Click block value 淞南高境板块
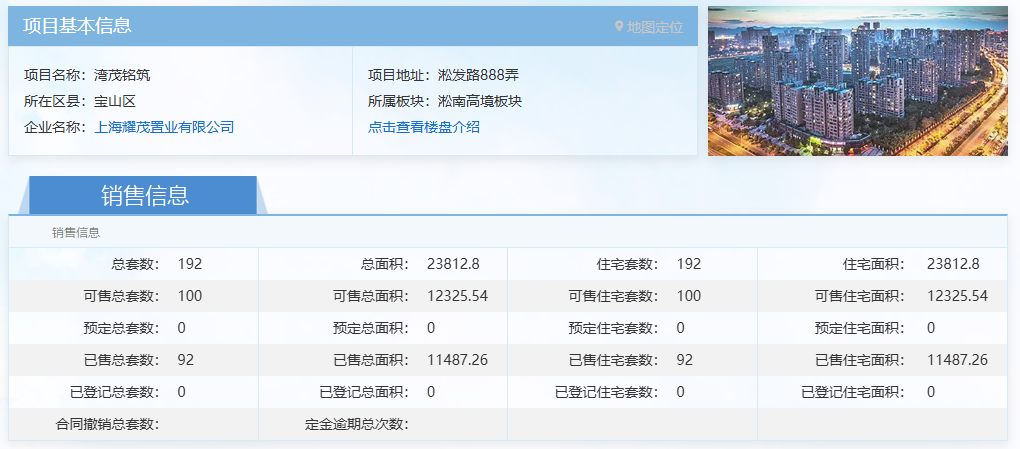1020x449 pixels. point(480,101)
